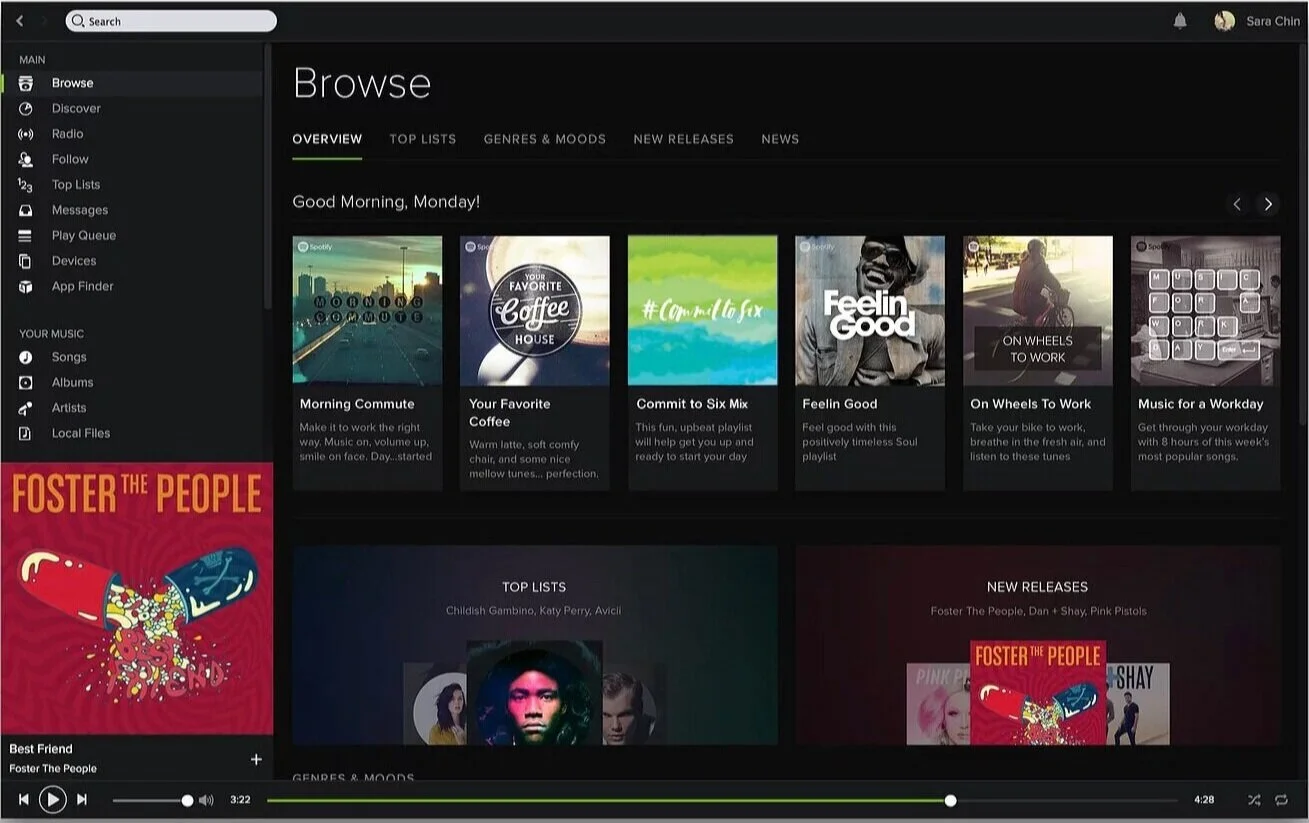Open Sara Chin profile avatar
1309x823 pixels.
click(x=1224, y=21)
